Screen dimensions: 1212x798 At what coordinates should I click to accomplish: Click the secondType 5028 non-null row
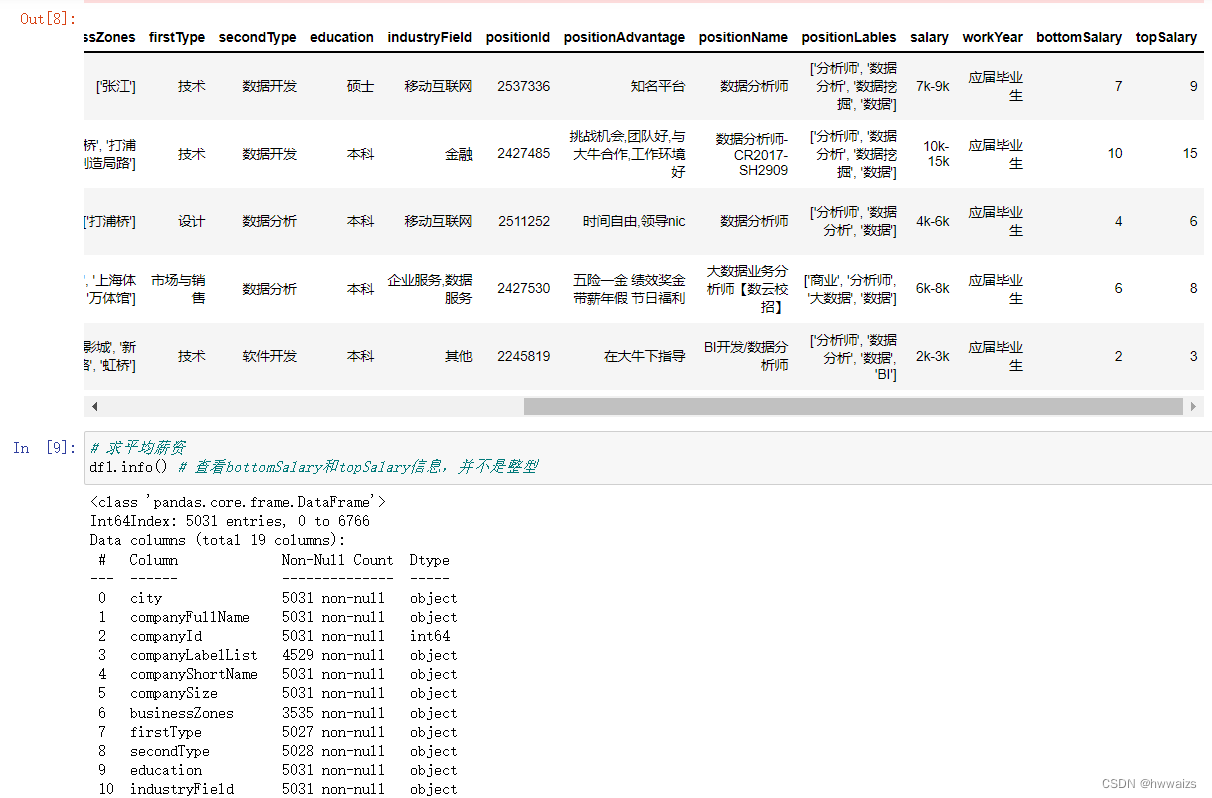(x=277, y=751)
